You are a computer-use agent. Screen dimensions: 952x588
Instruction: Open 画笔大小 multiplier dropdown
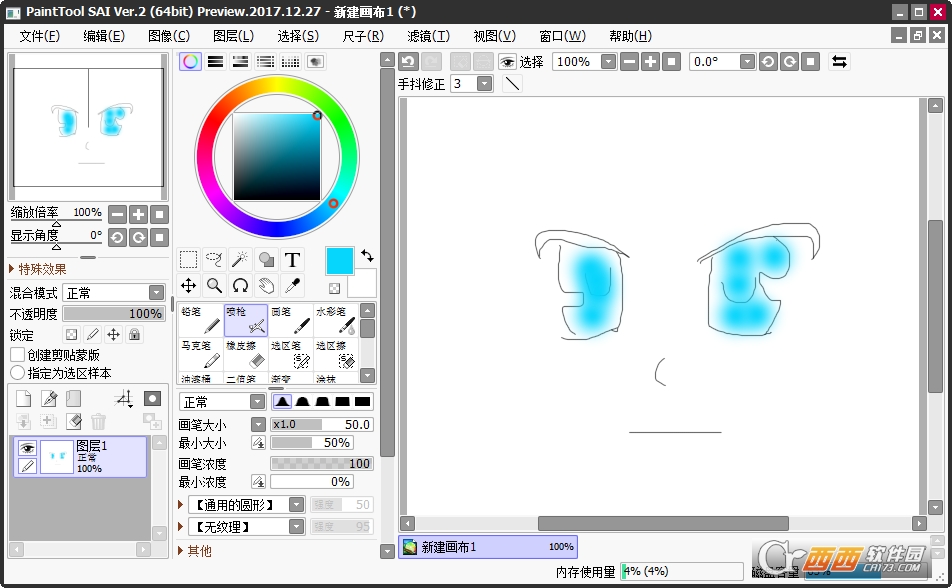coord(258,425)
